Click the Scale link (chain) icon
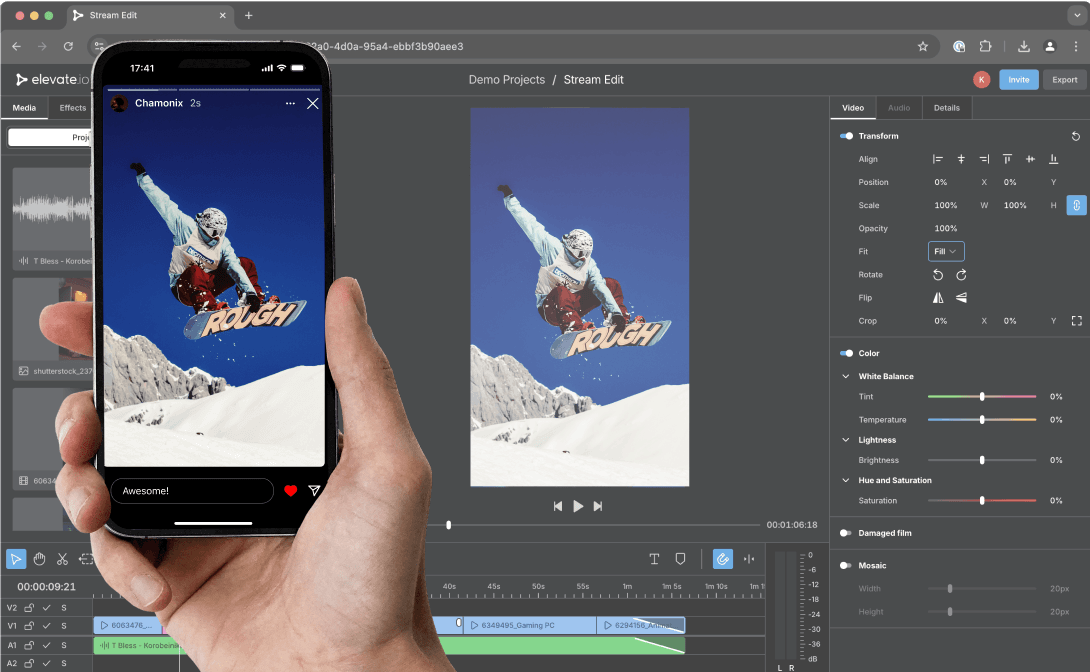The image size is (1090, 672). click(x=1075, y=204)
